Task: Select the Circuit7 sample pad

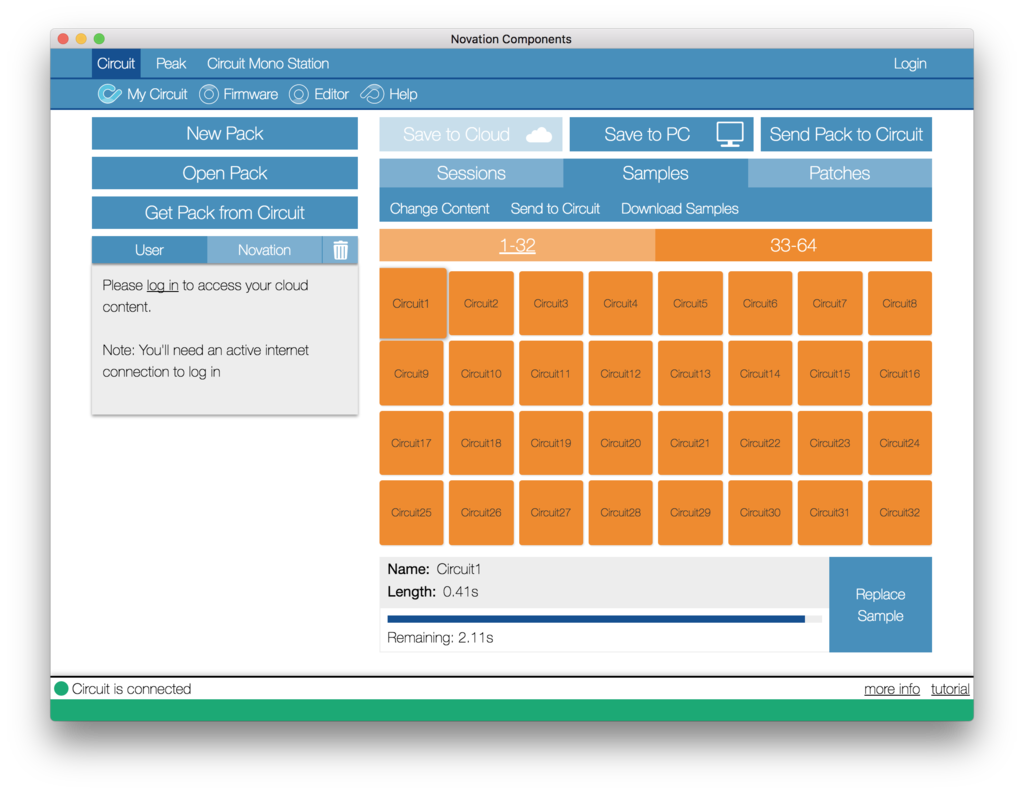Action: click(x=830, y=304)
